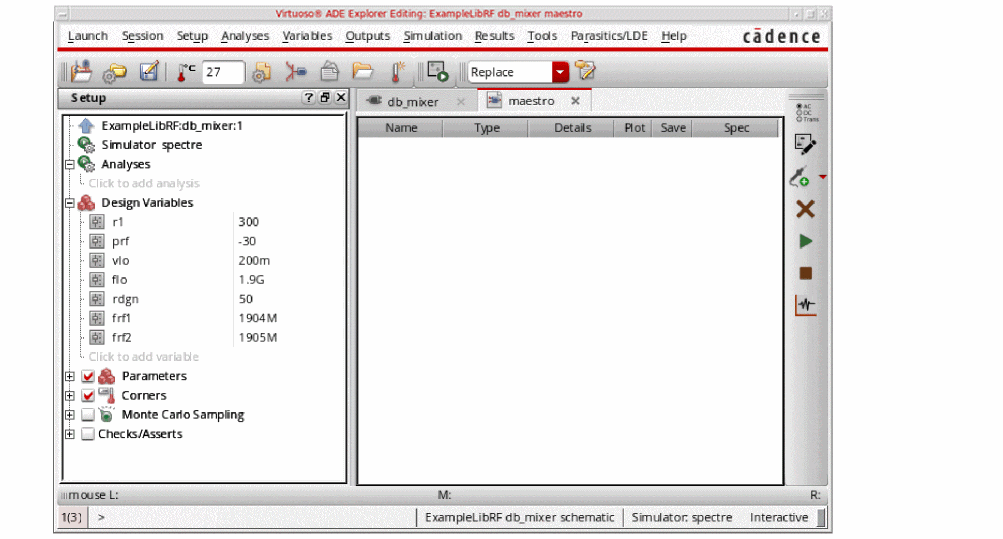The width and height of the screenshot is (1003, 539).
Task: Click the temperature input field showing 27
Action: (x=223, y=72)
